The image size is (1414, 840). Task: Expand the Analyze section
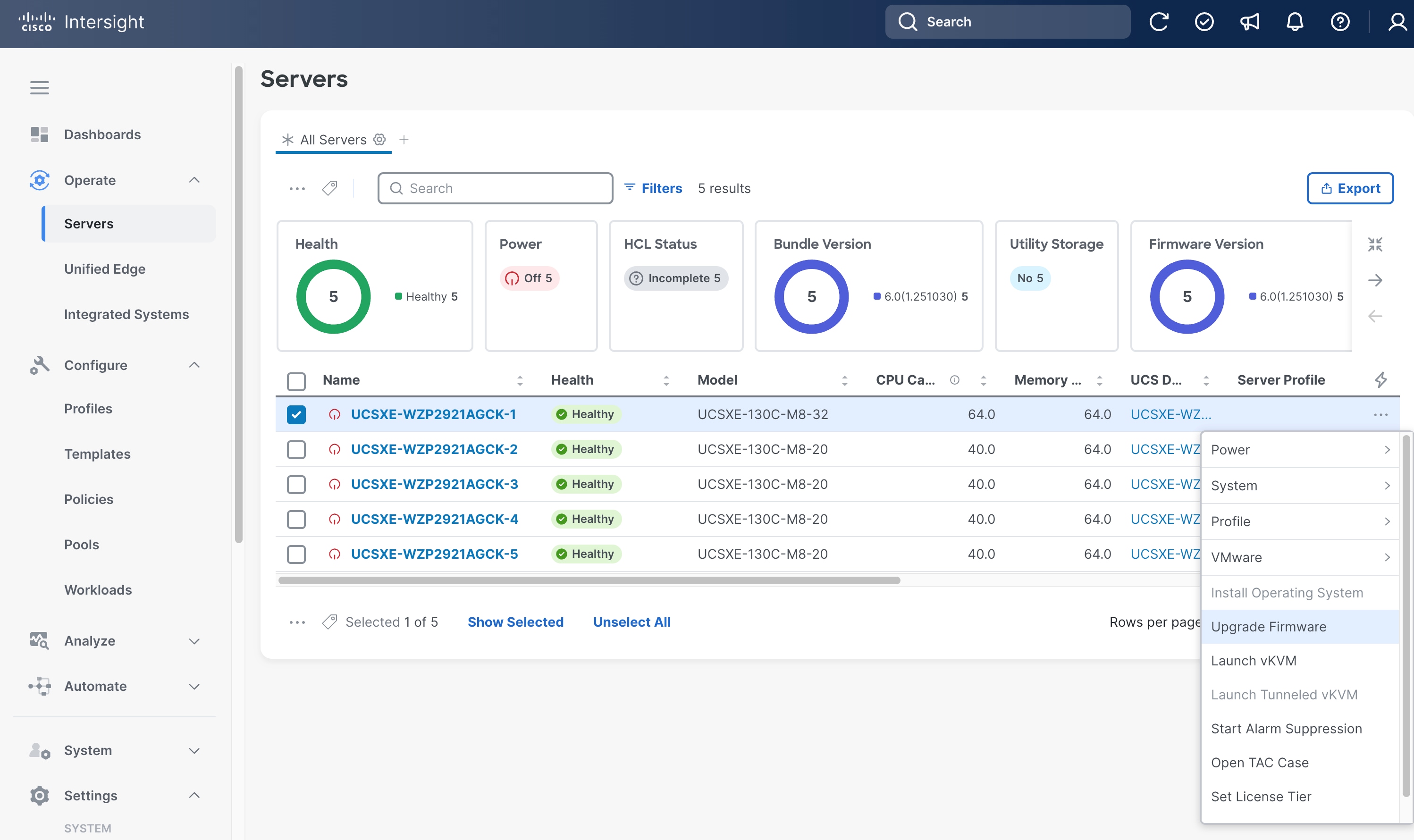[194, 641]
